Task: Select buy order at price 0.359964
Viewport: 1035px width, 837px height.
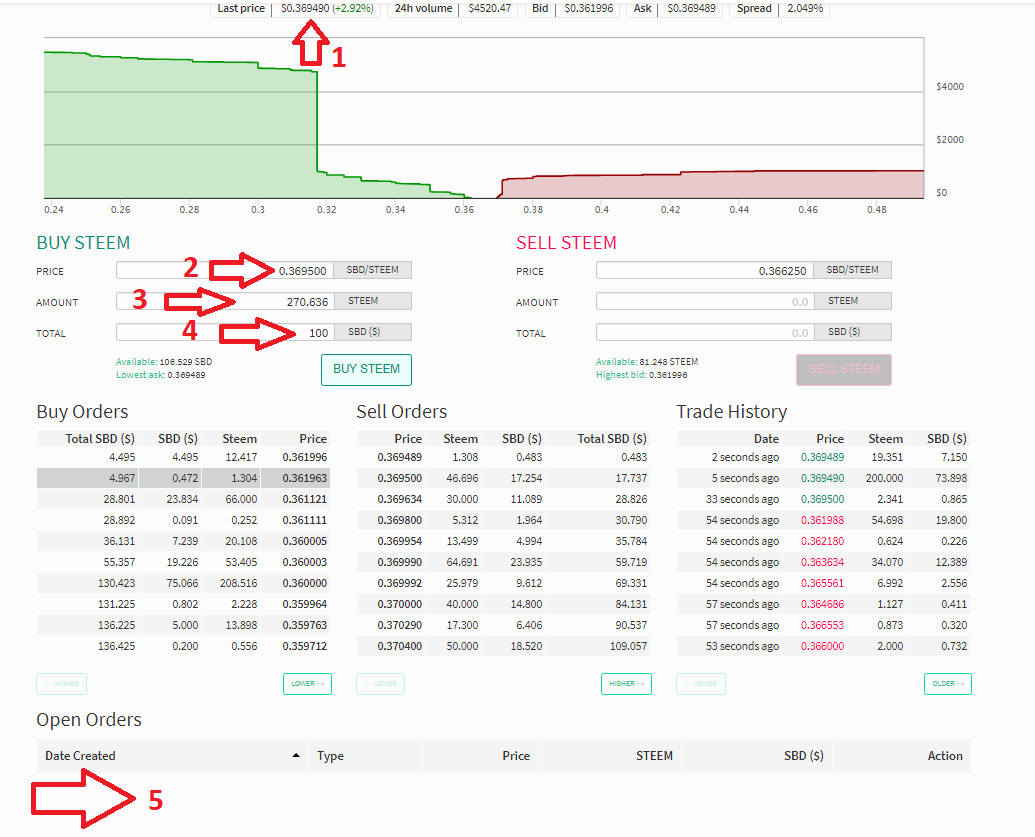Action: pyautogui.click(x=183, y=604)
